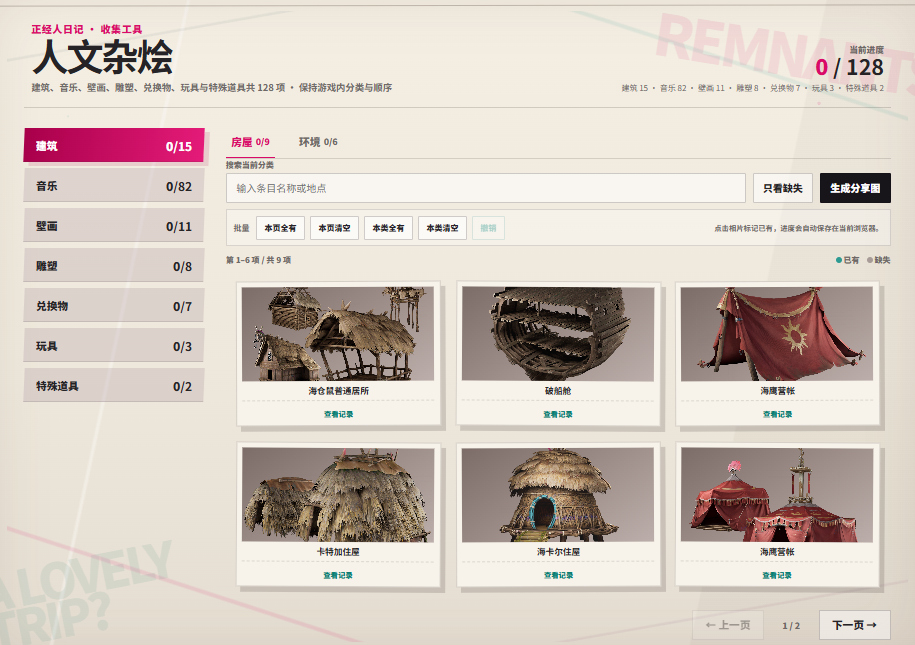Click the 第 1–6 项 / 共 9 项 count text
915x645 pixels.
(259, 260)
